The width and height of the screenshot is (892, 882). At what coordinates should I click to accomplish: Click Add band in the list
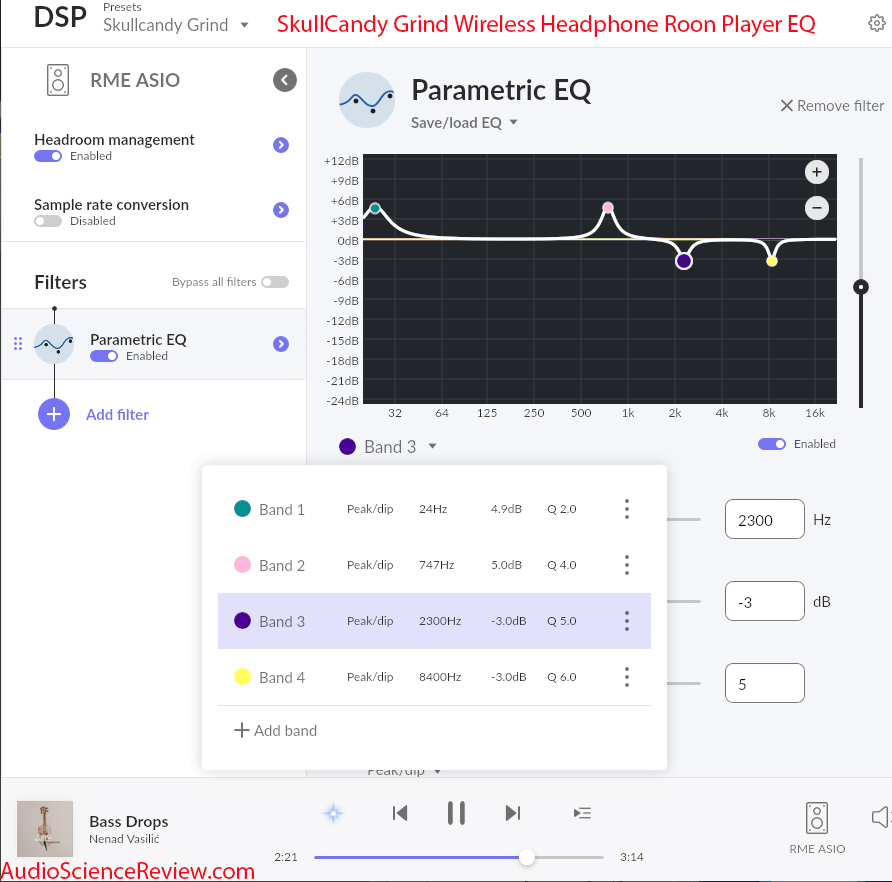coord(275,731)
